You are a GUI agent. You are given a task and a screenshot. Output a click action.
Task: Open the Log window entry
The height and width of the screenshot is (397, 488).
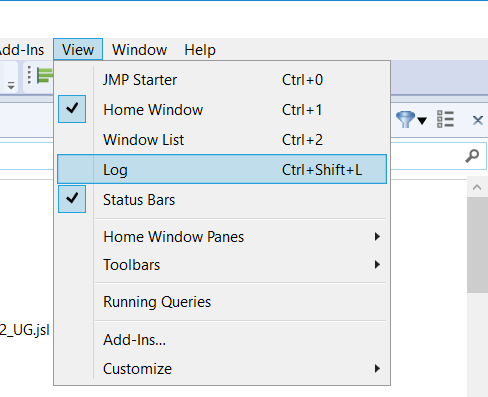(x=222, y=169)
